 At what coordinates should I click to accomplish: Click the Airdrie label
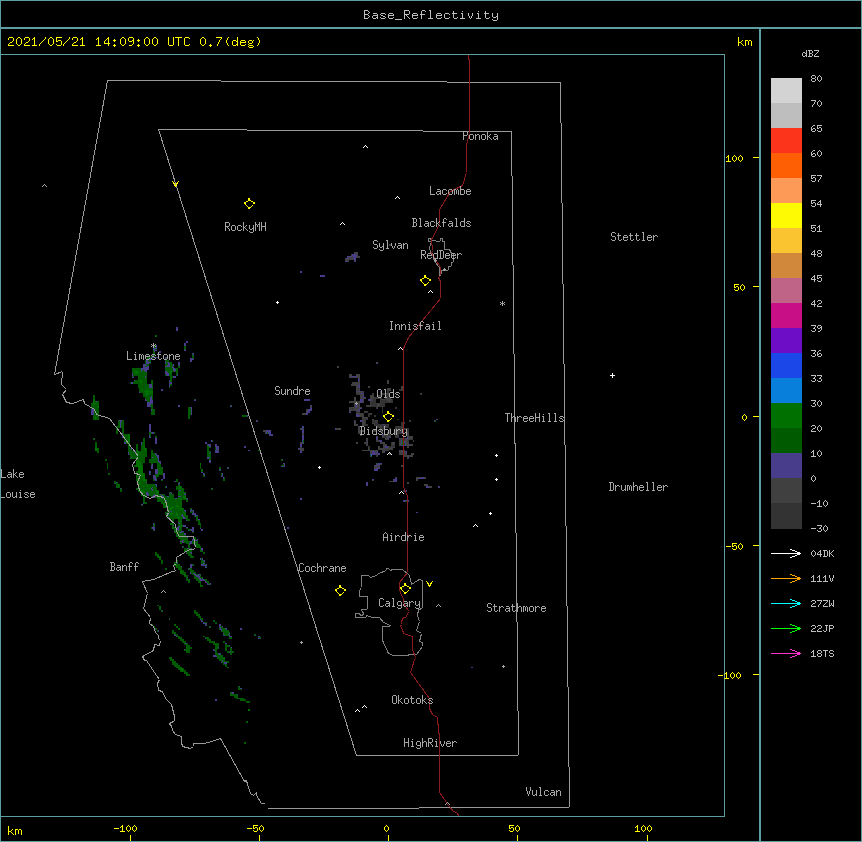[x=403, y=537]
